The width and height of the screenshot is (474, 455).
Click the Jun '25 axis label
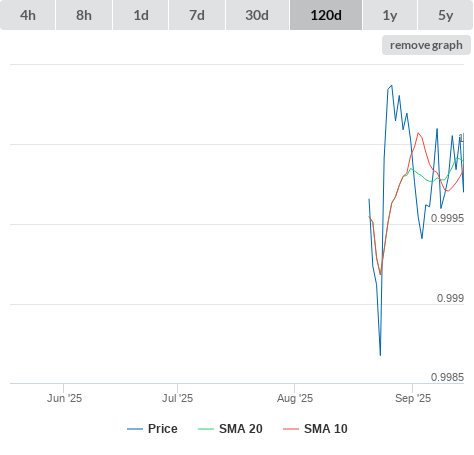click(64, 398)
